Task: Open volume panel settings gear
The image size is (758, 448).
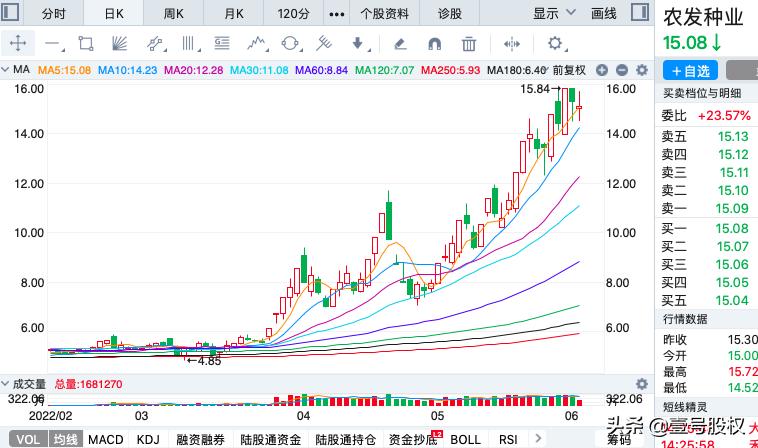Action: click(x=642, y=384)
